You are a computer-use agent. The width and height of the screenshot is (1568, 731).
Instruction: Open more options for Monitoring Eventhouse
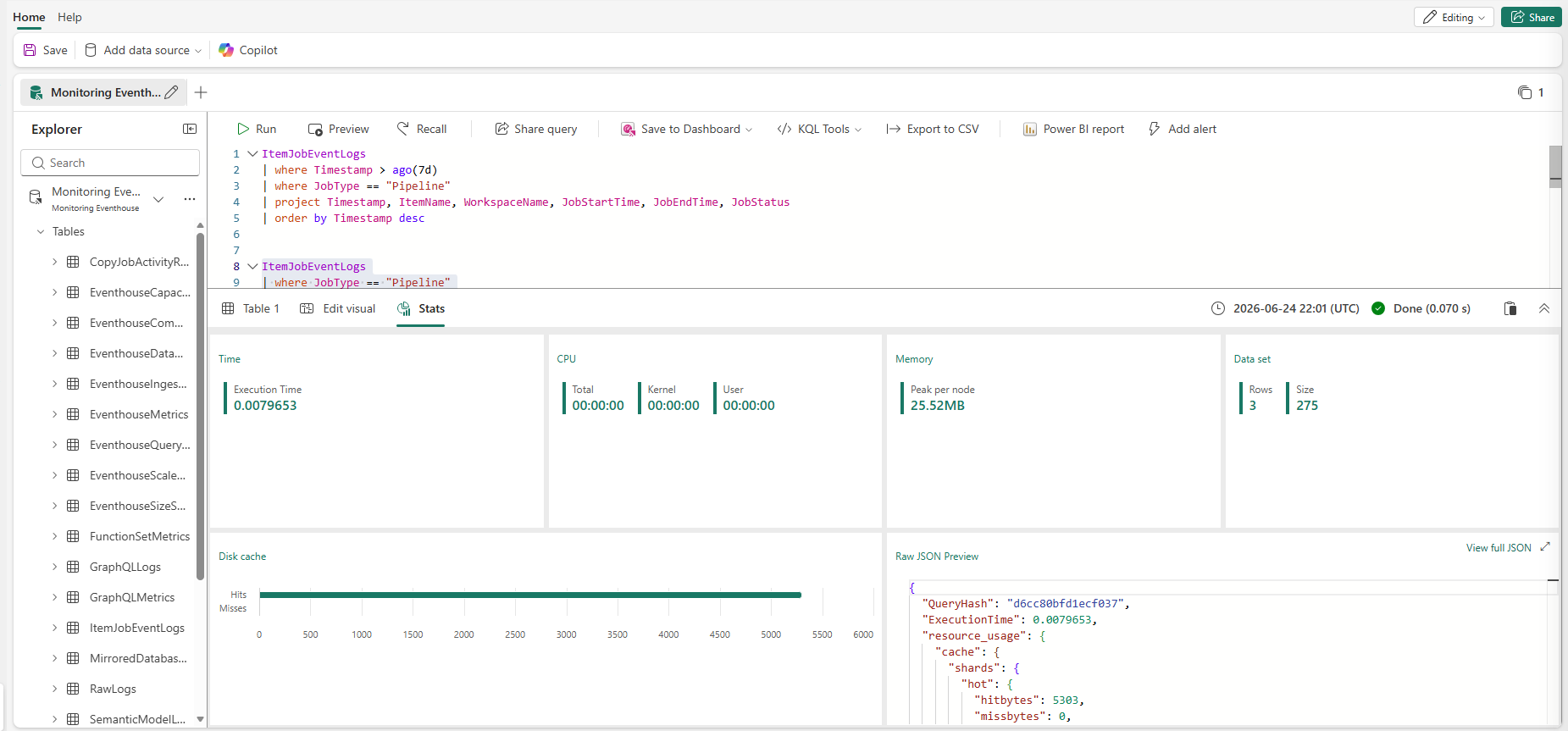coord(190,199)
